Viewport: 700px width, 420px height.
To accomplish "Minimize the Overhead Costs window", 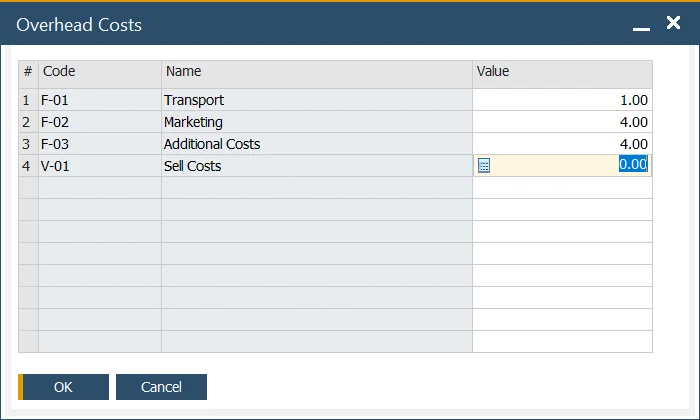I will point(641,25).
